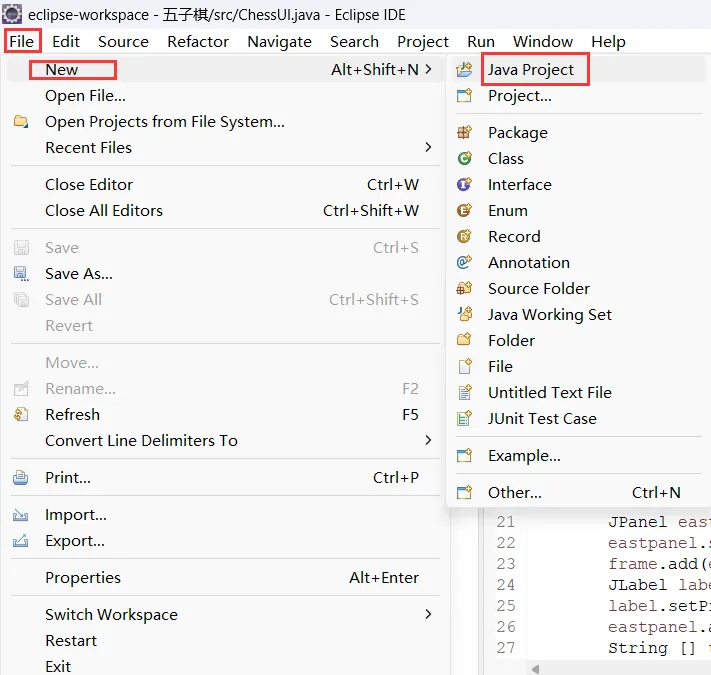
Task: Click the frame.add code on line 23
Action: [659, 563]
